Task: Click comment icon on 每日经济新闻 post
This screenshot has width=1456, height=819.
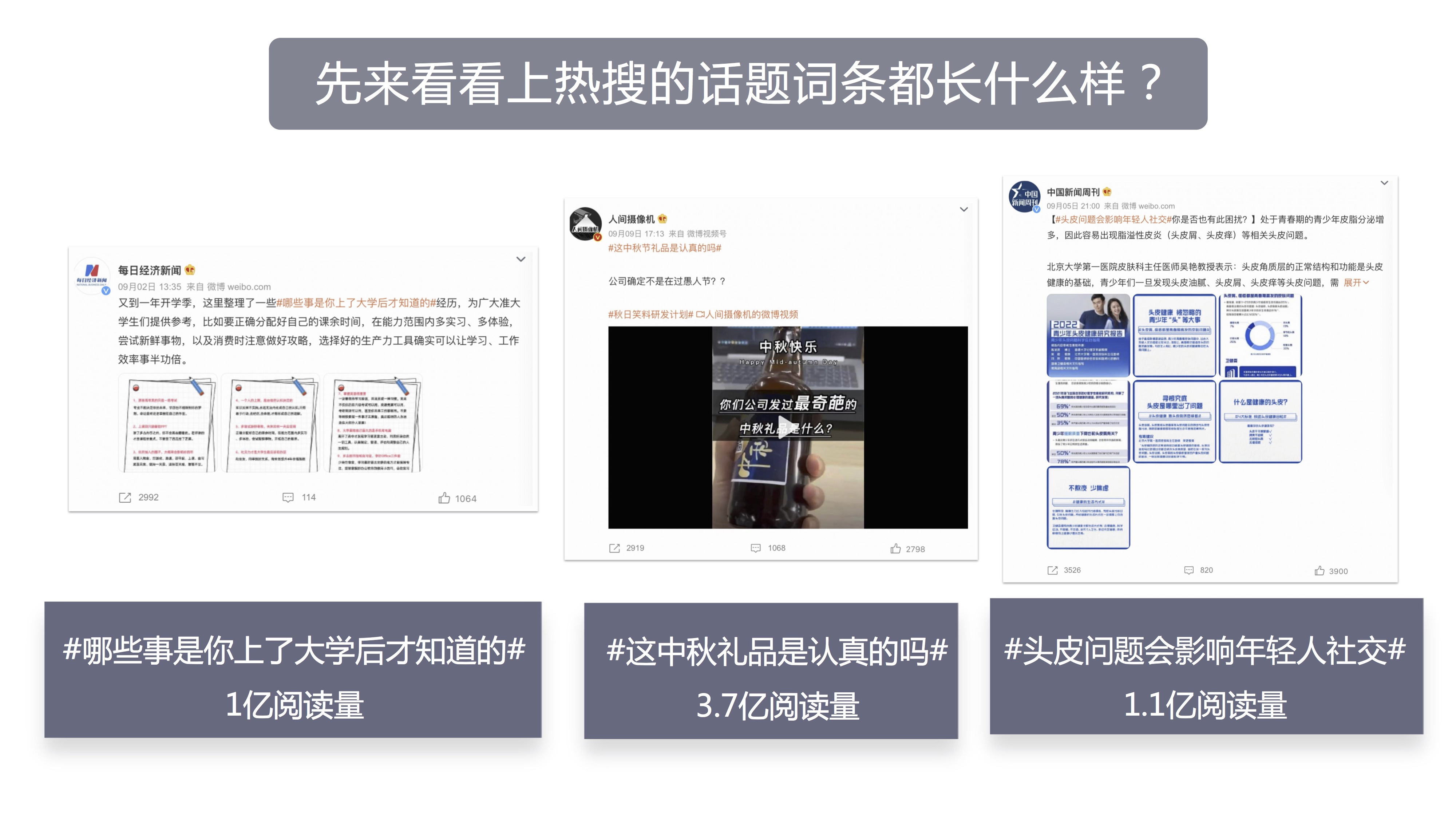Action: (x=288, y=497)
